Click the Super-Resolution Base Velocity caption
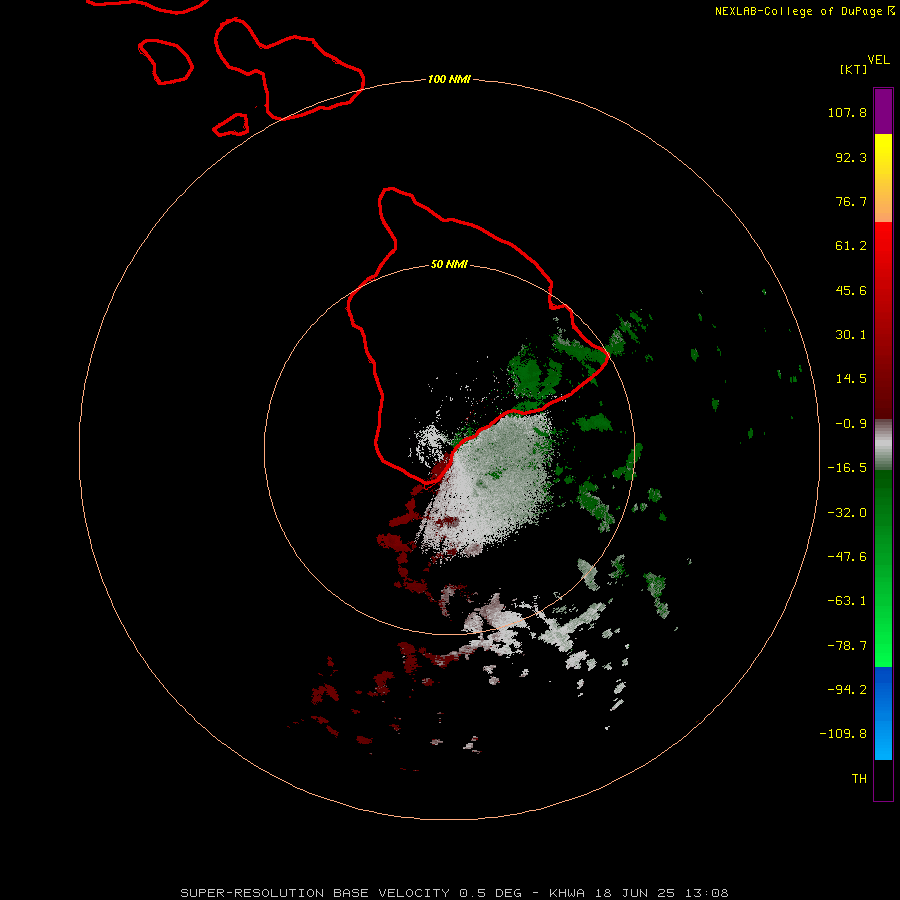Viewport: 900px width, 900px height. (x=454, y=893)
